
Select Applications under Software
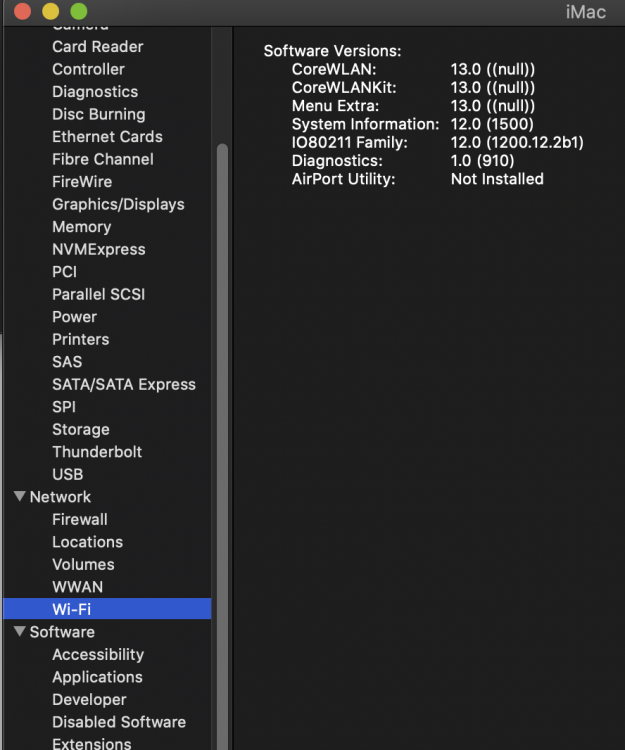97,676
